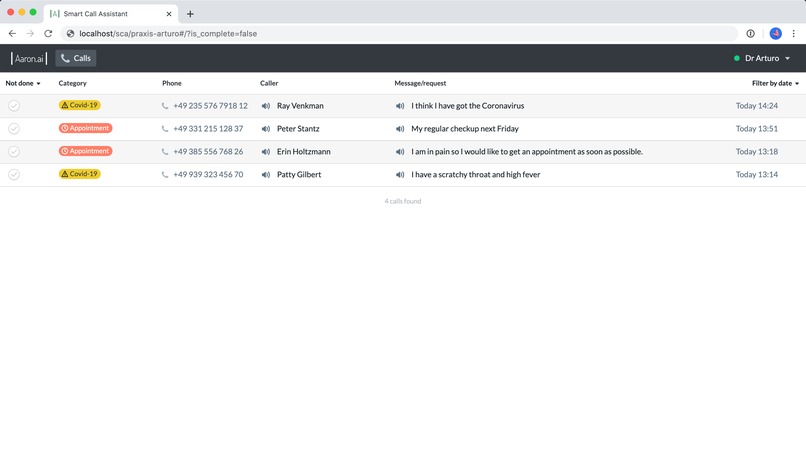Screen dimensions: 806x453
Task: Click timestamp Today 13:51
Action: click(x=757, y=129)
